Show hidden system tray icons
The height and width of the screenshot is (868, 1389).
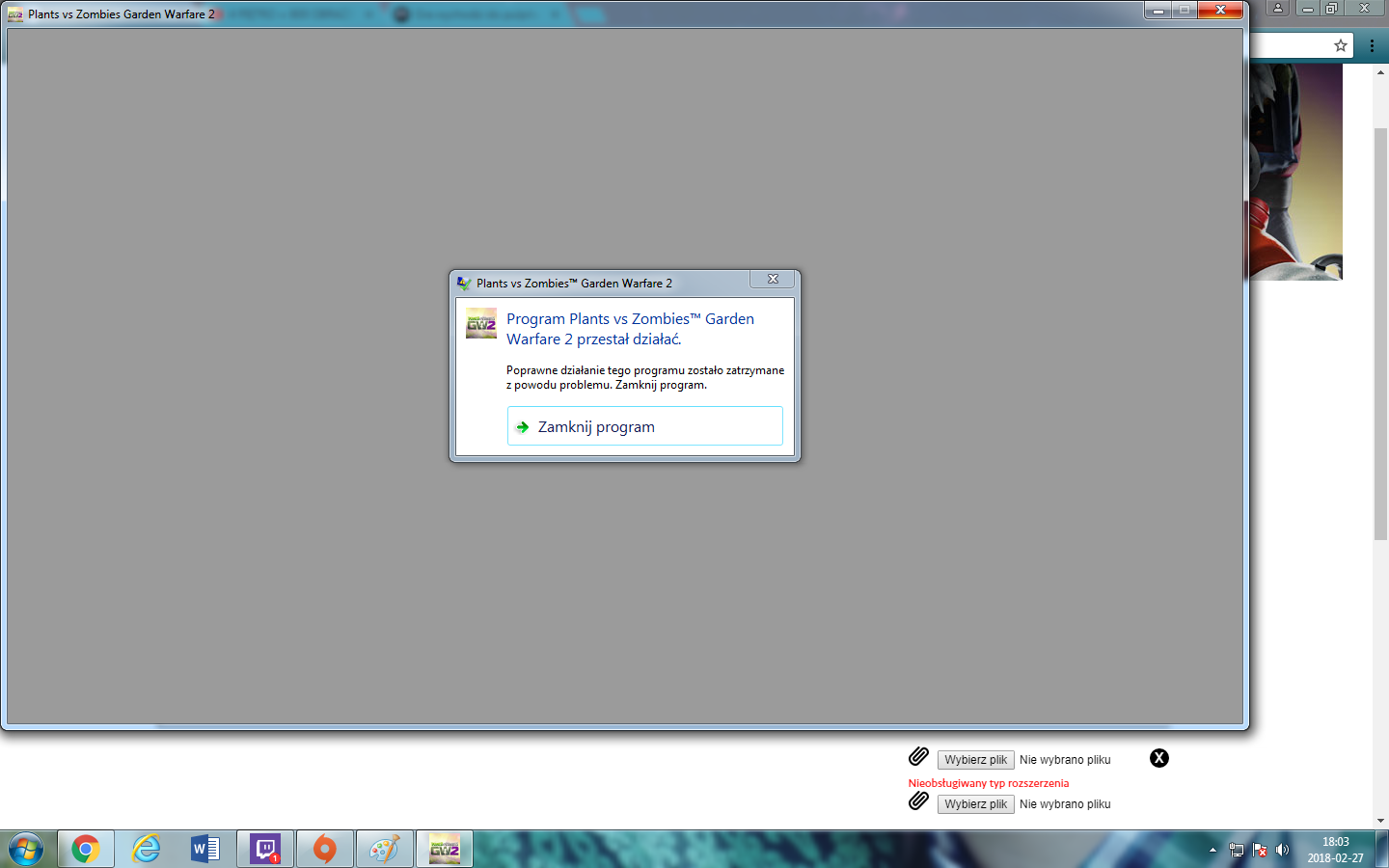point(1212,850)
